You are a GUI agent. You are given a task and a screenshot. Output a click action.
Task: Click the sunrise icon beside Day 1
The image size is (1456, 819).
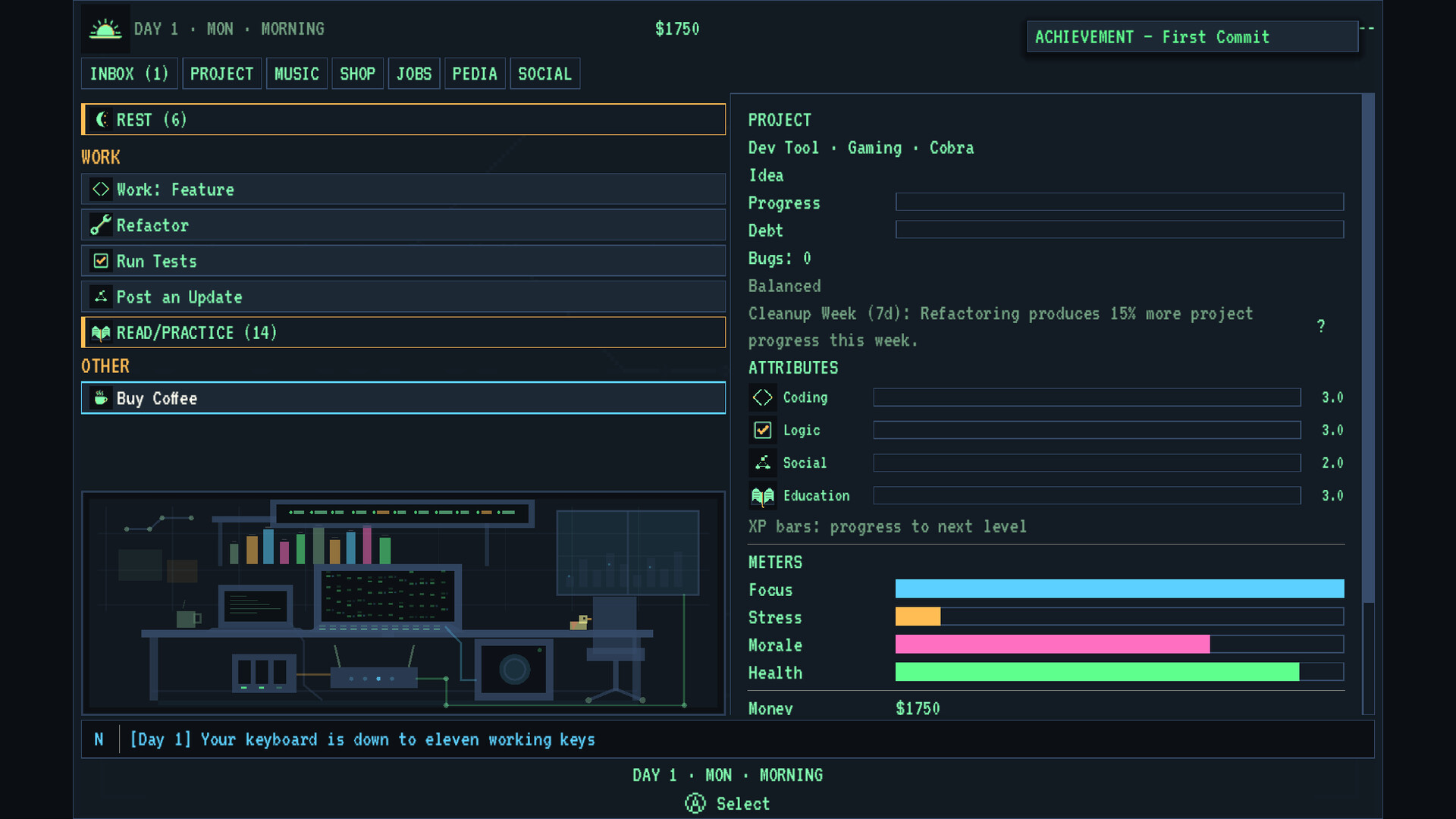pyautogui.click(x=105, y=29)
